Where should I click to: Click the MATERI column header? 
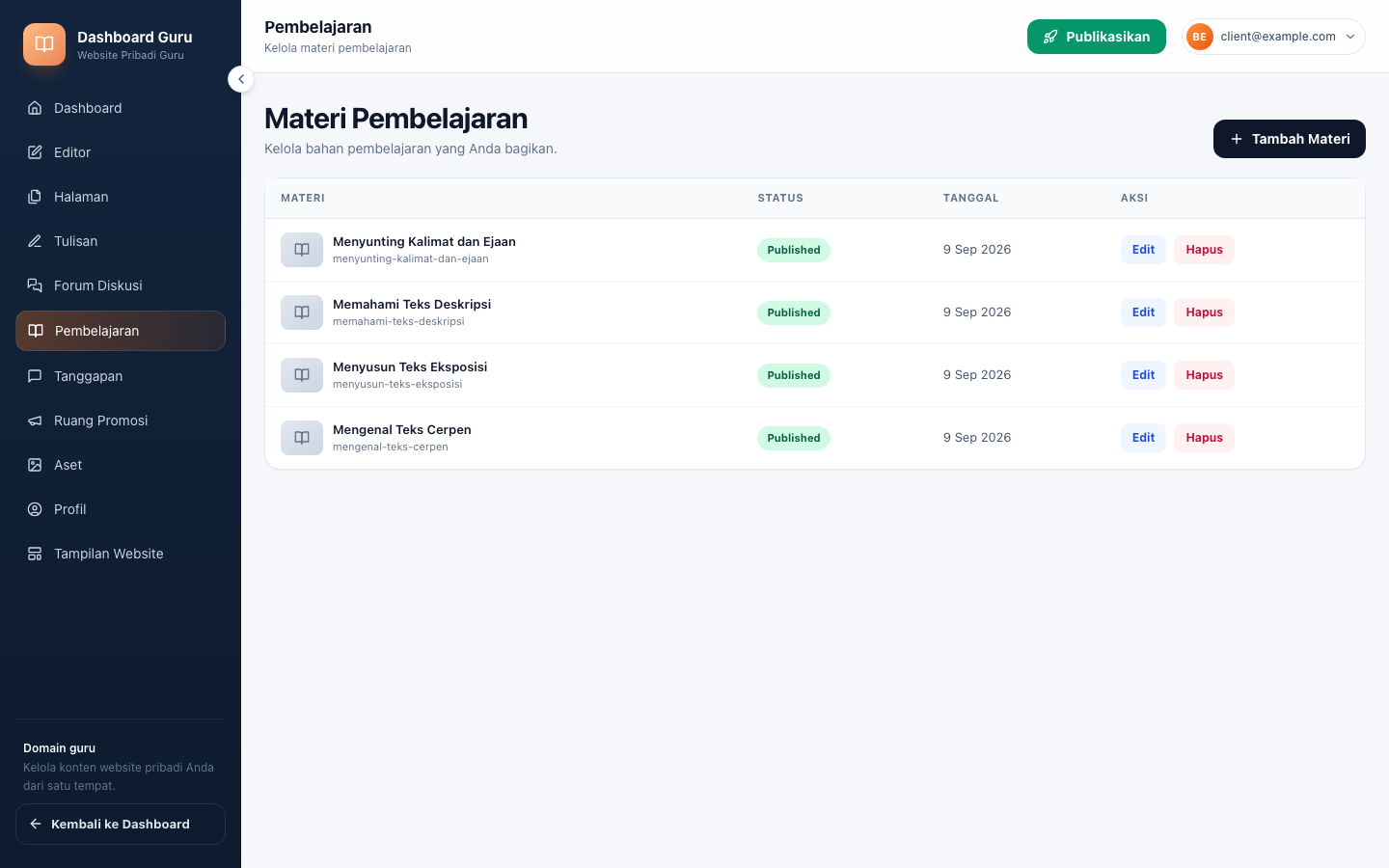tap(303, 198)
